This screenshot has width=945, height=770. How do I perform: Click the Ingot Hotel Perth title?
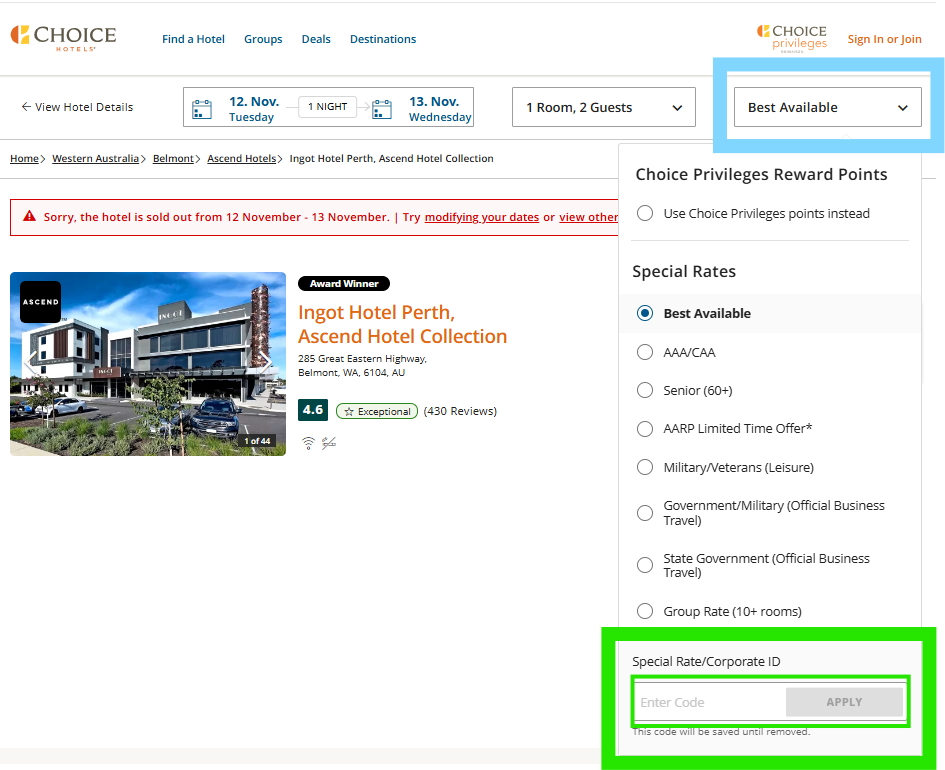coord(403,324)
